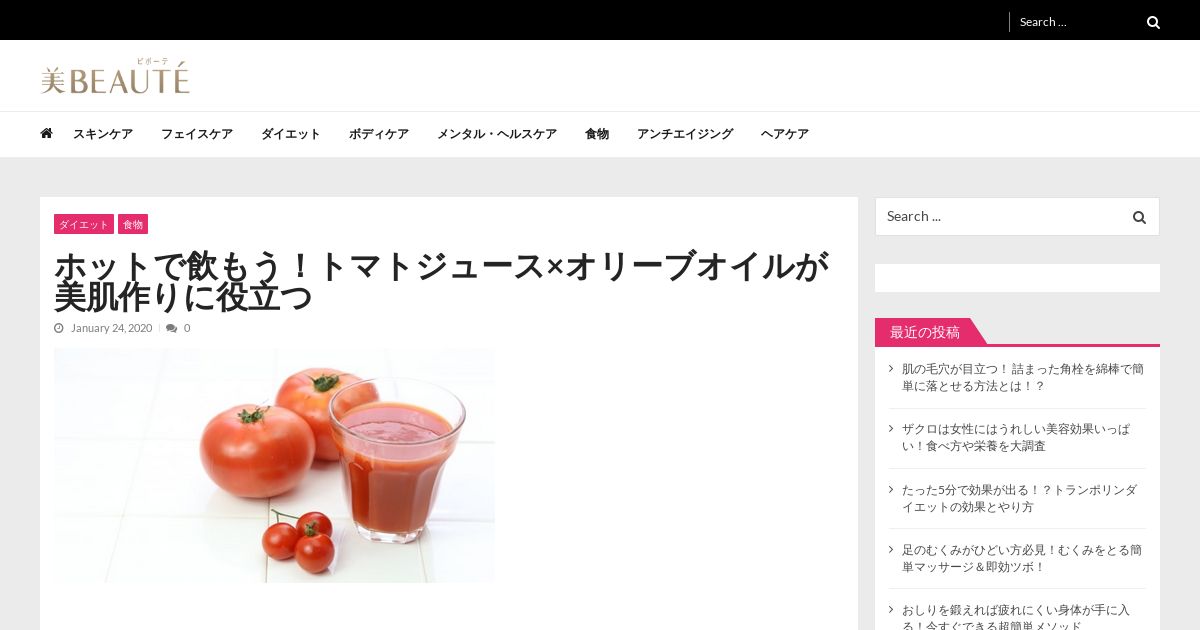This screenshot has width=1200, height=630.
Task: Click the comments bubble icon under title
Action: [172, 328]
